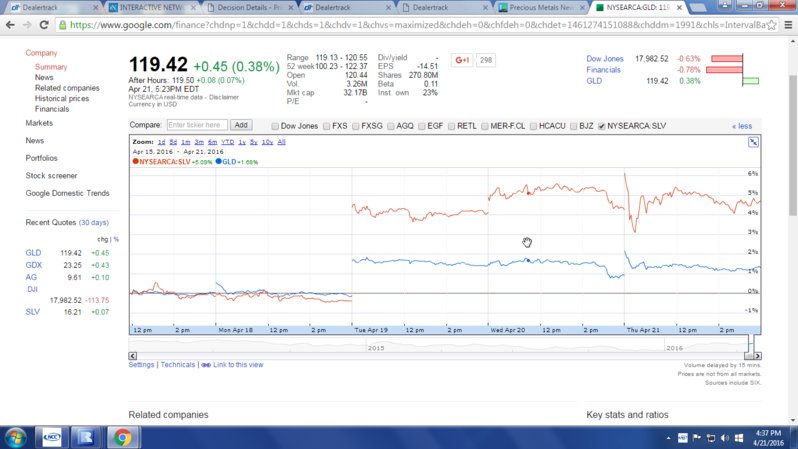The image size is (798, 449).
Task: Click the taskbar clock
Action: (768, 438)
